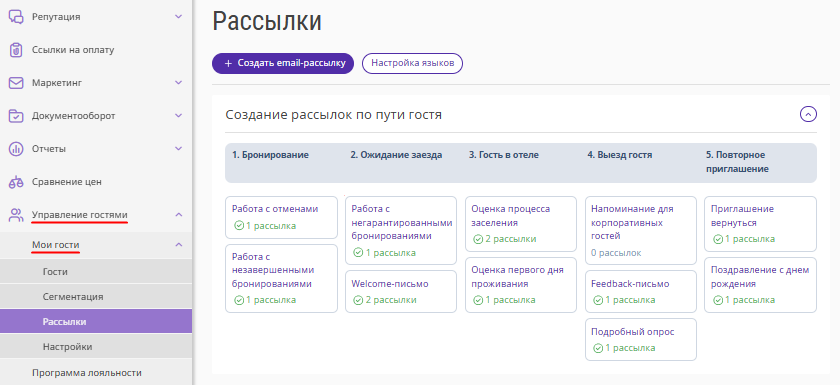The height and width of the screenshot is (385, 840).
Task: Click Настройка языков button
Action: (412, 63)
